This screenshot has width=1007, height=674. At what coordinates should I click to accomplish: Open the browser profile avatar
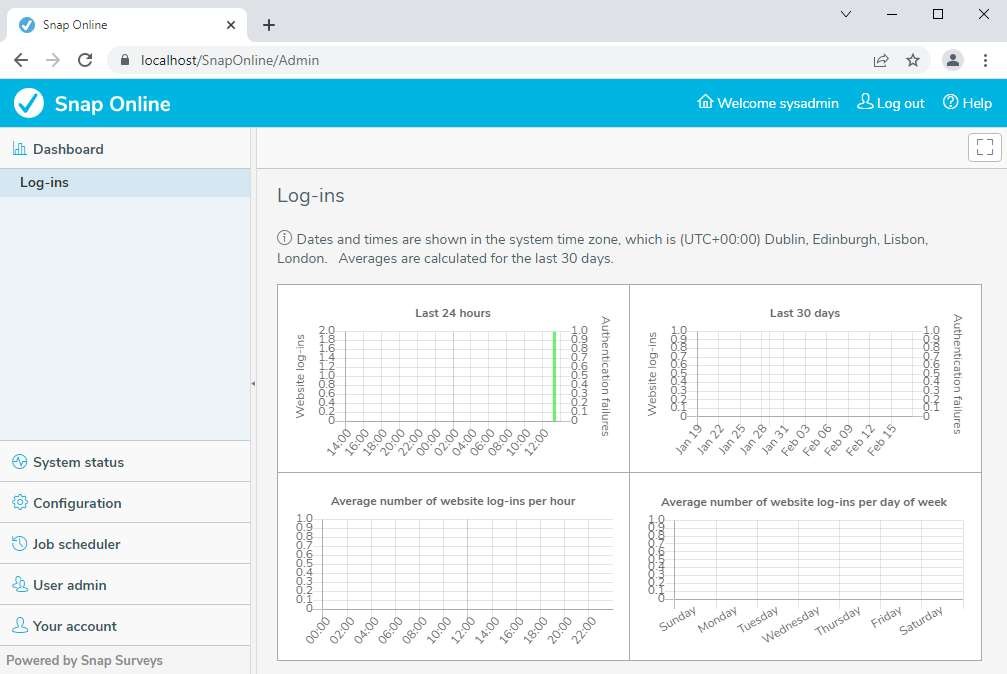point(952,60)
